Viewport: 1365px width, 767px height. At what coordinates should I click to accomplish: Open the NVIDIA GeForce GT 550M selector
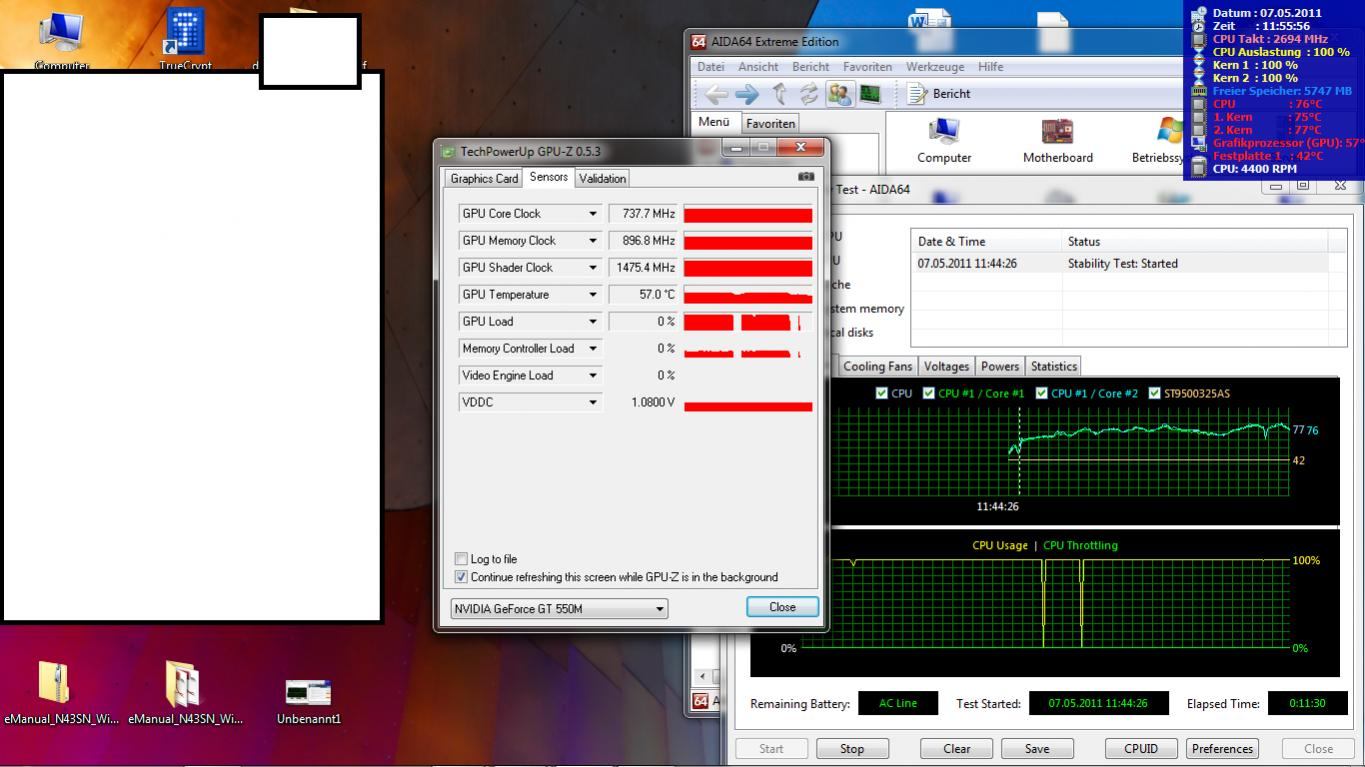pyautogui.click(x=559, y=608)
